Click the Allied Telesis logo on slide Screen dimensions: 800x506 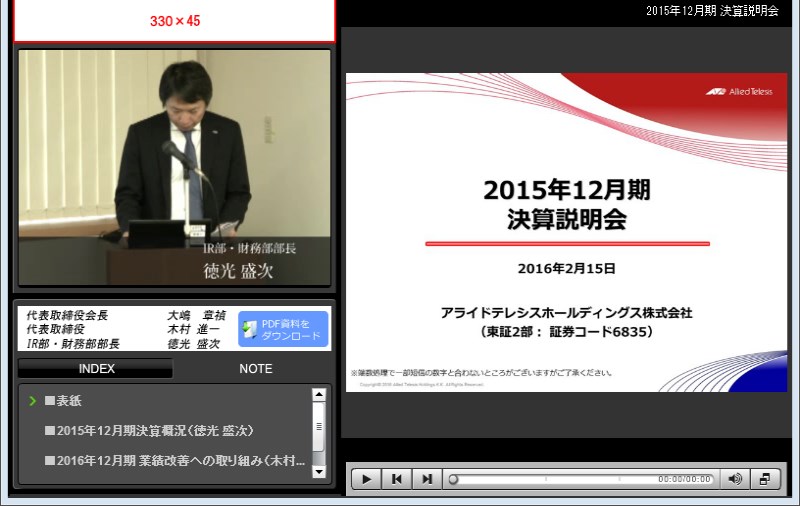[x=739, y=92]
